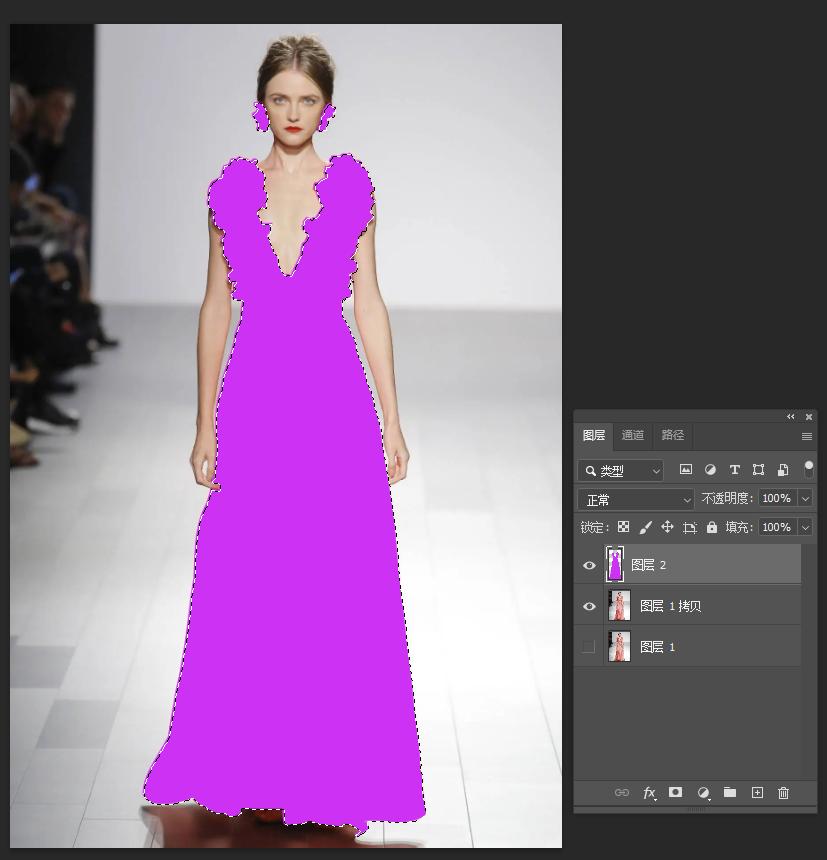Hide the 图层 1 拷贝 layer

[589, 606]
